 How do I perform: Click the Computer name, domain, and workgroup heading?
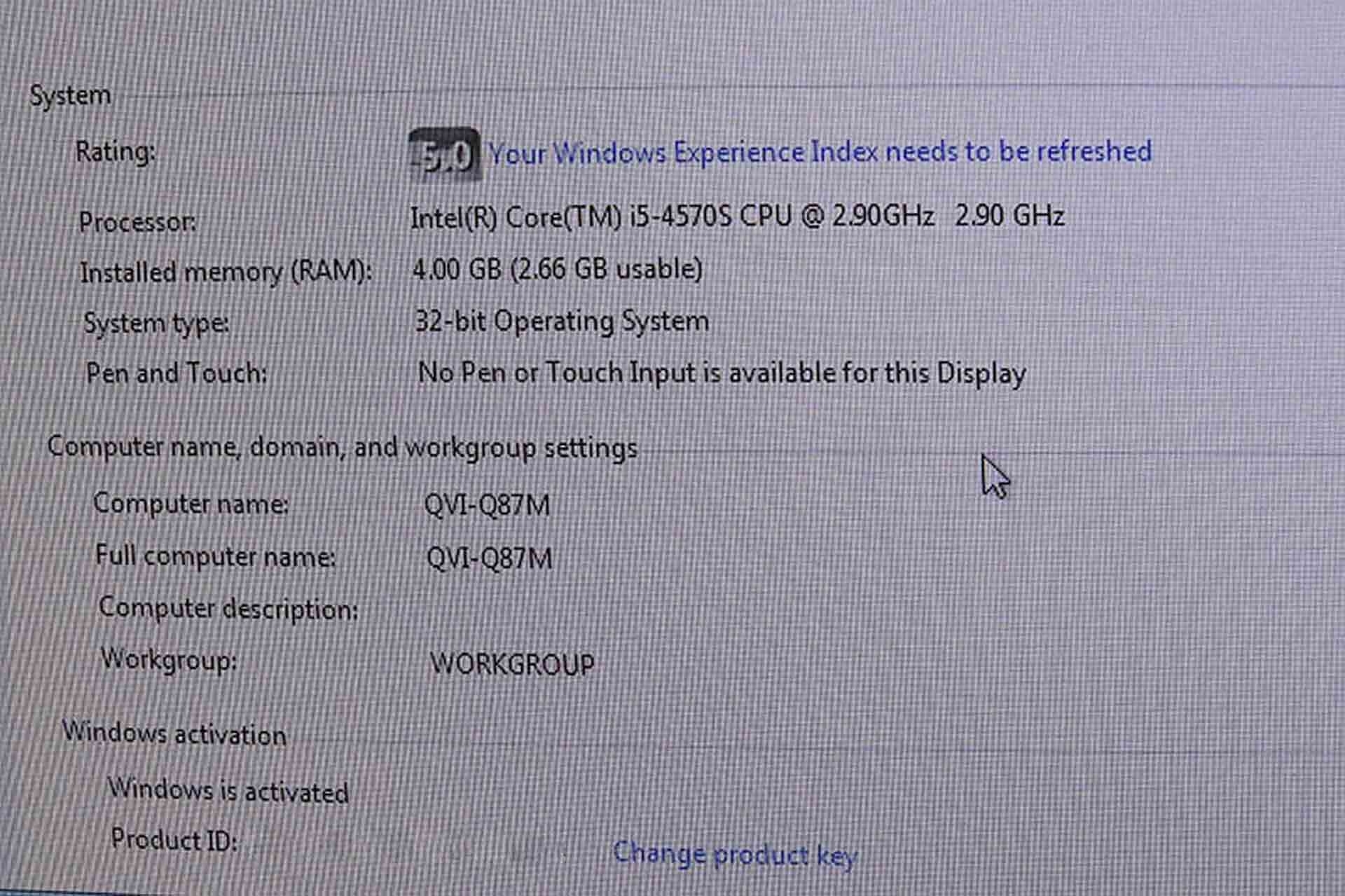342,447
